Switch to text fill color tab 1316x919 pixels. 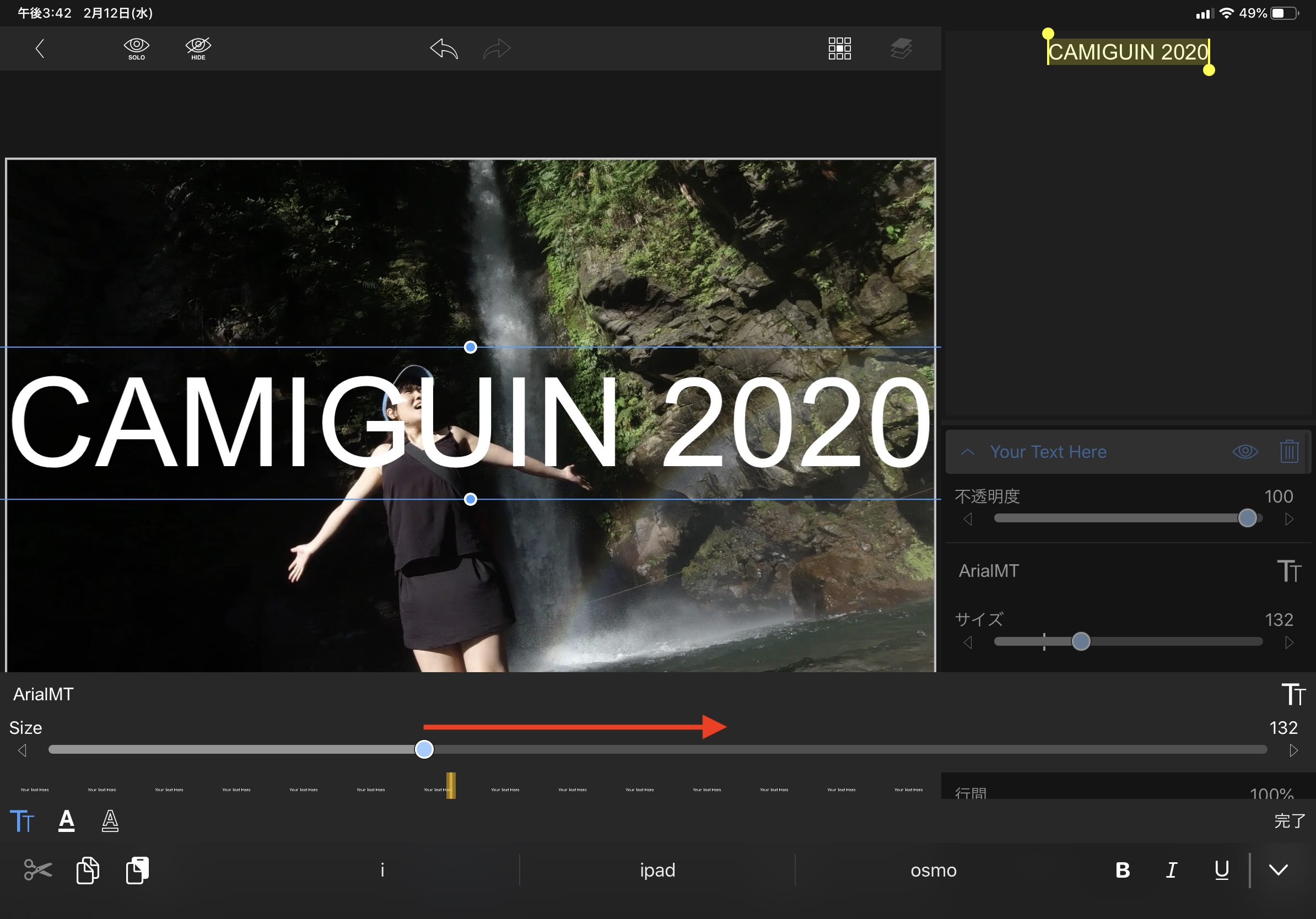coord(67,820)
